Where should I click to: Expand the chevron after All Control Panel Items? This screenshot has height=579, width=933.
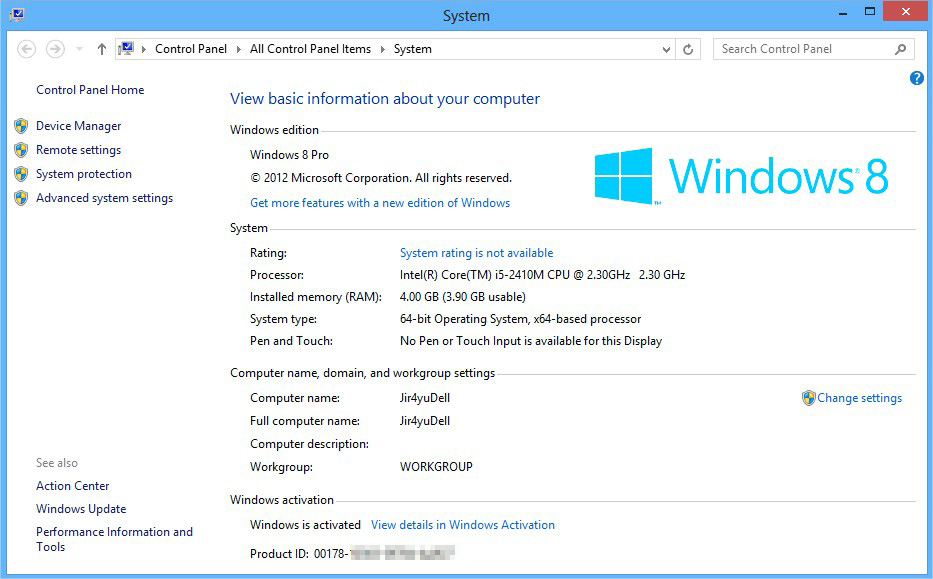[382, 49]
